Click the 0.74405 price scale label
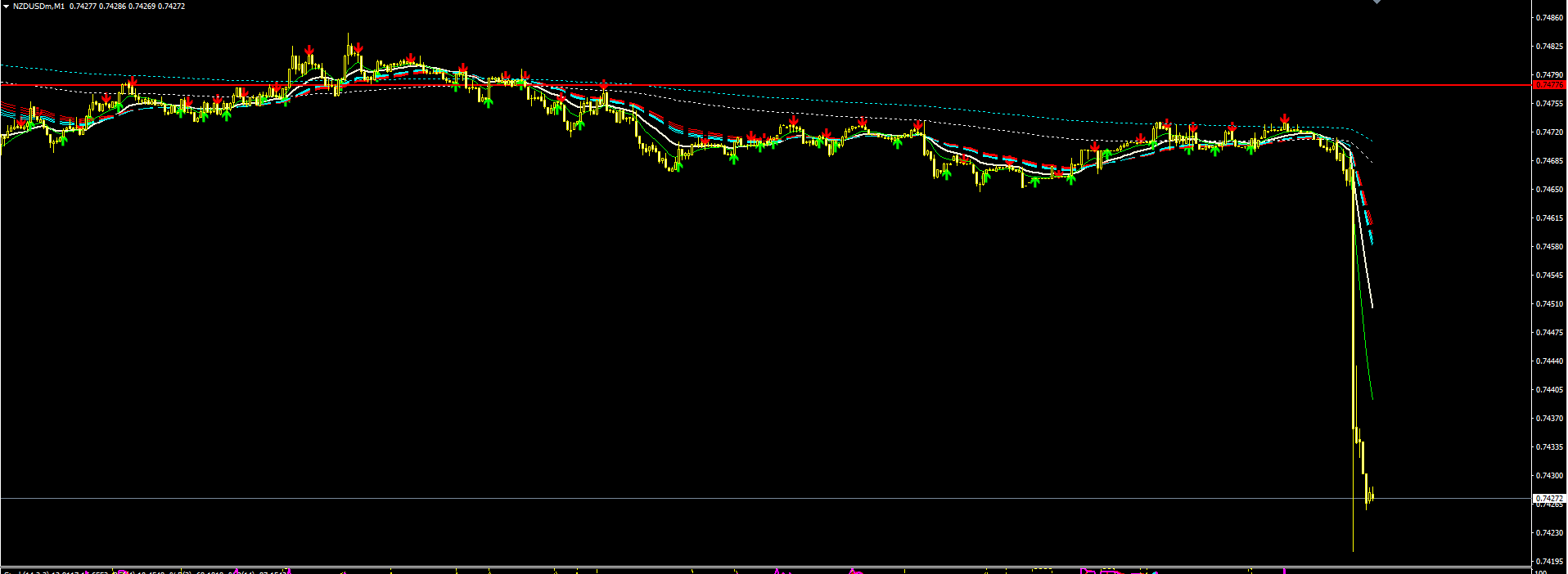This screenshot has height=574, width=1568. tap(1550, 389)
